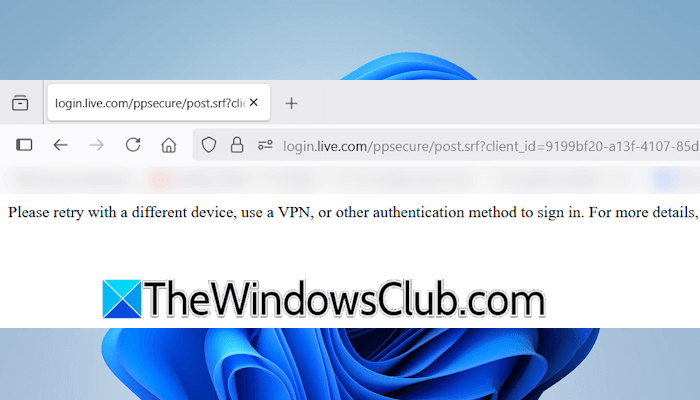Image resolution: width=700 pixels, height=400 pixels.
Task: Click the blue TheWindowsClub square logo
Action: tap(122, 299)
